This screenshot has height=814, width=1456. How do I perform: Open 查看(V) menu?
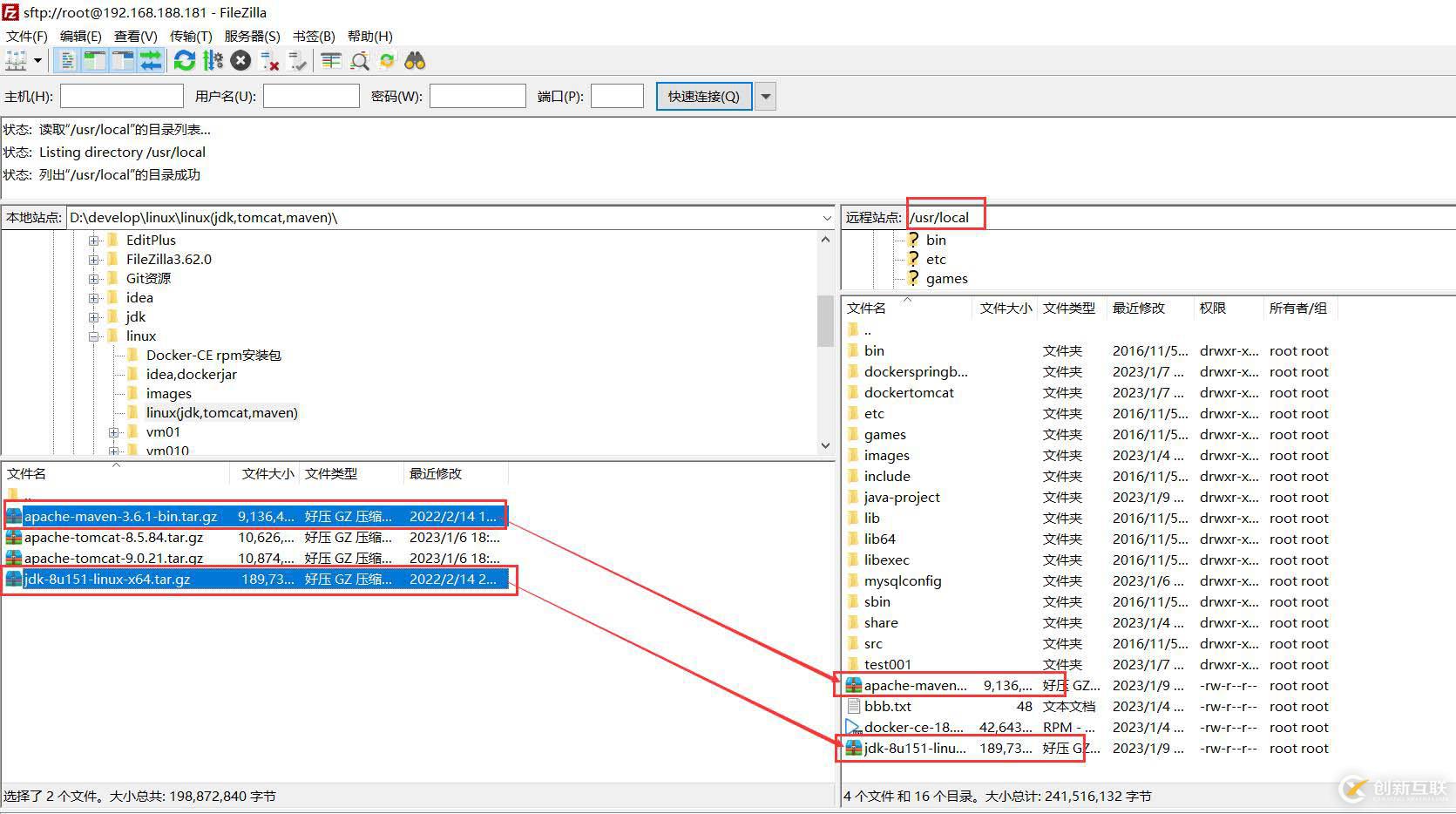tap(135, 36)
